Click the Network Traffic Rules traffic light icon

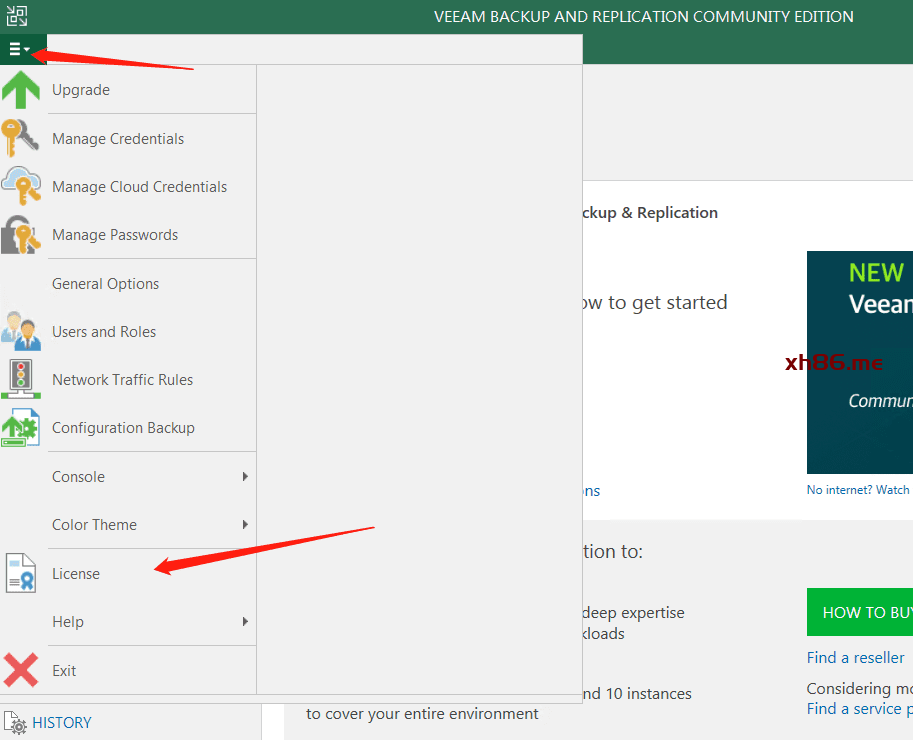click(x=21, y=379)
